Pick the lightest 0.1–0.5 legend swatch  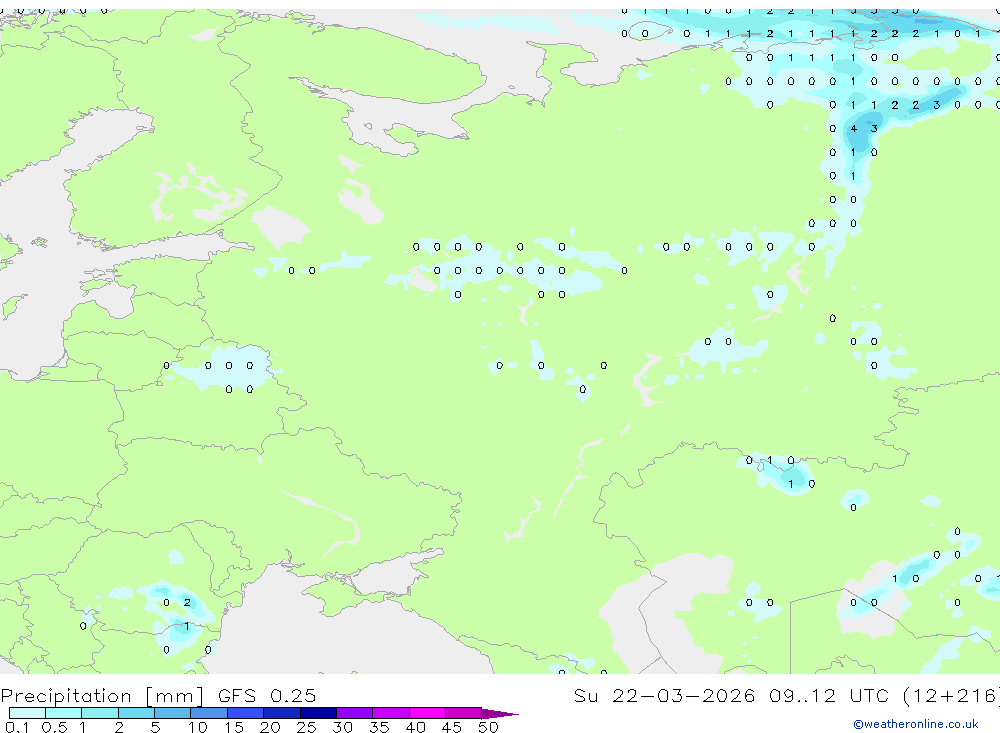click(x=27, y=713)
